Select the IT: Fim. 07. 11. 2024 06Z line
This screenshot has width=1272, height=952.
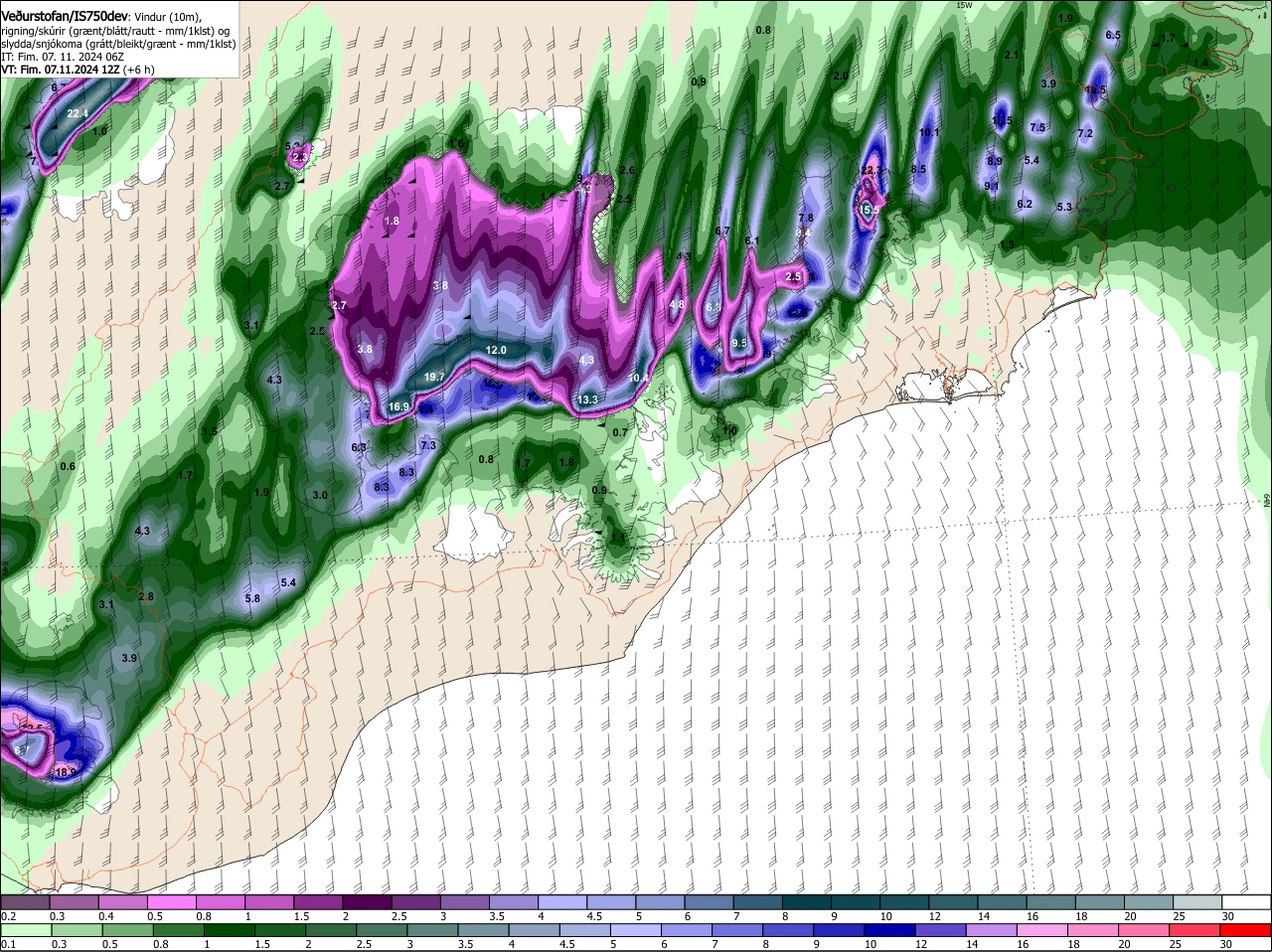coord(63,57)
